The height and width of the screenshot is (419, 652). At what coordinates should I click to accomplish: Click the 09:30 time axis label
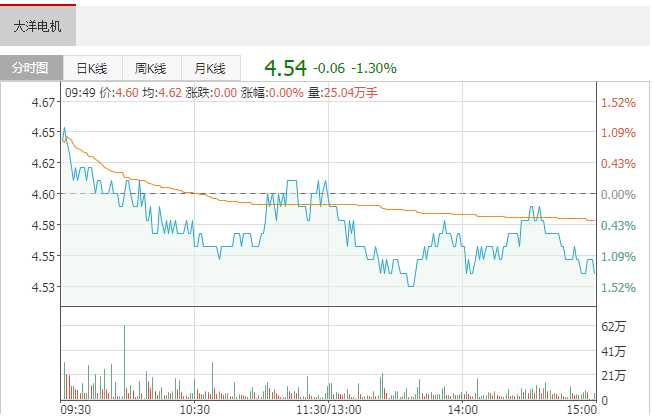pyautogui.click(x=76, y=409)
